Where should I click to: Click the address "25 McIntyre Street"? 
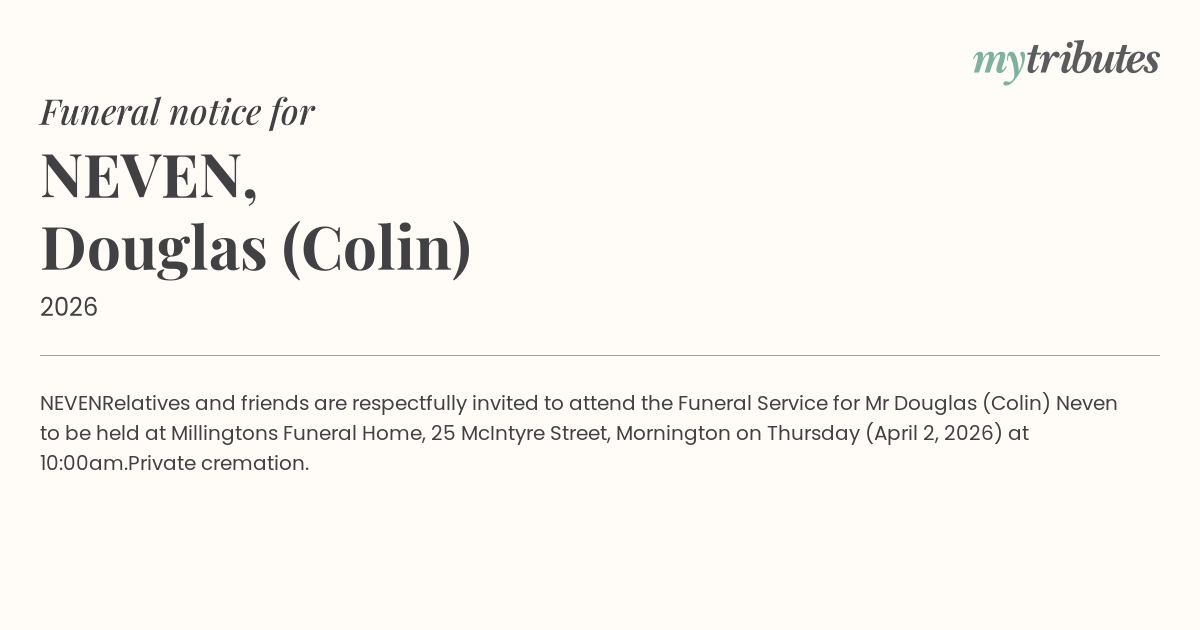pos(518,433)
